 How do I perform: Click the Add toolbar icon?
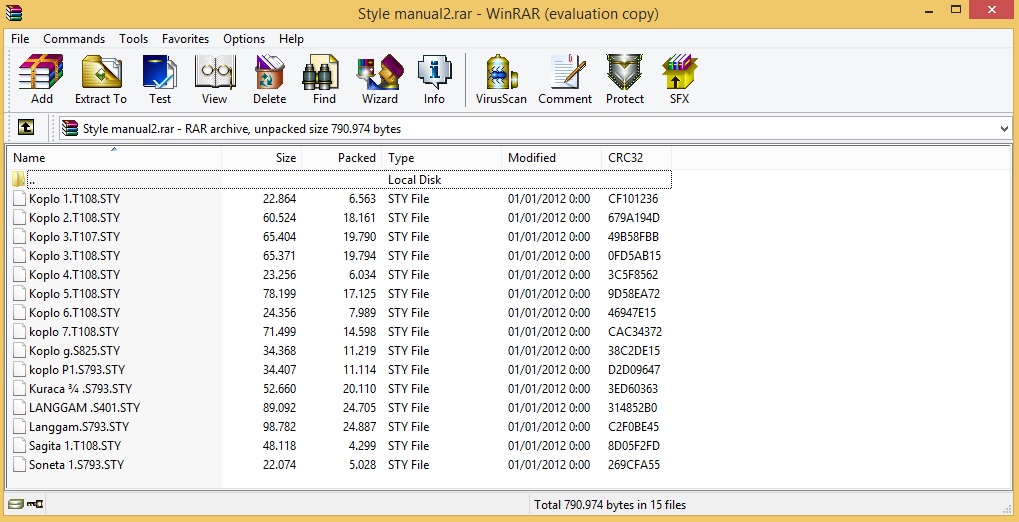click(x=42, y=79)
